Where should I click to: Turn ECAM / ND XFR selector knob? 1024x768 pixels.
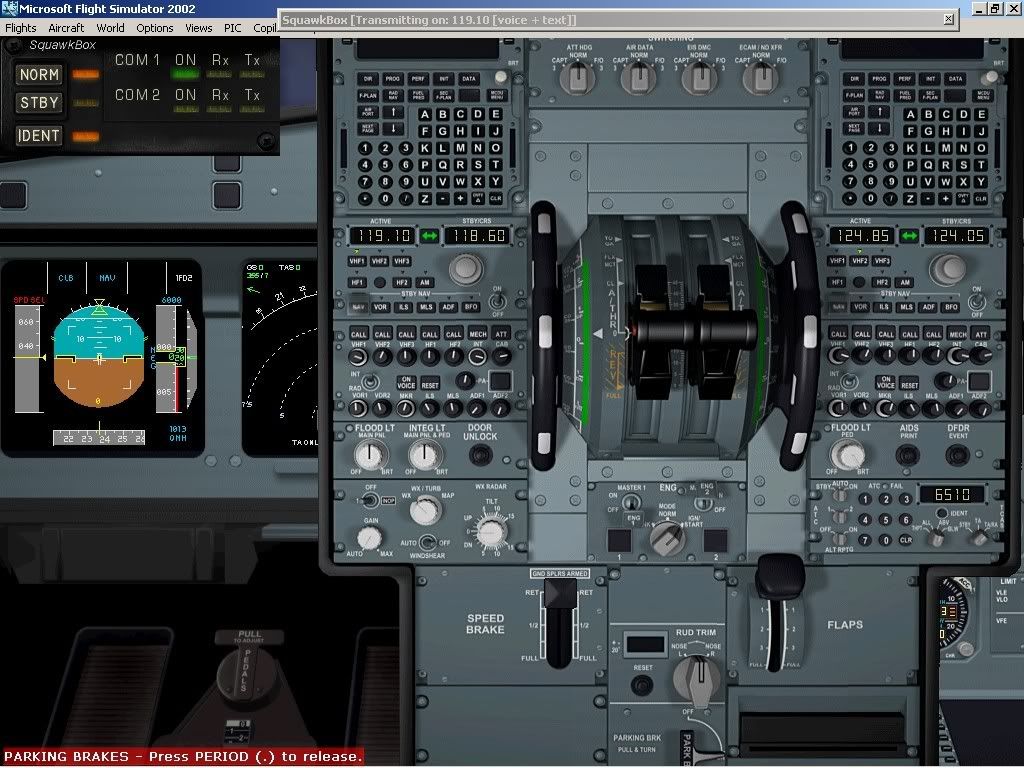[760, 78]
